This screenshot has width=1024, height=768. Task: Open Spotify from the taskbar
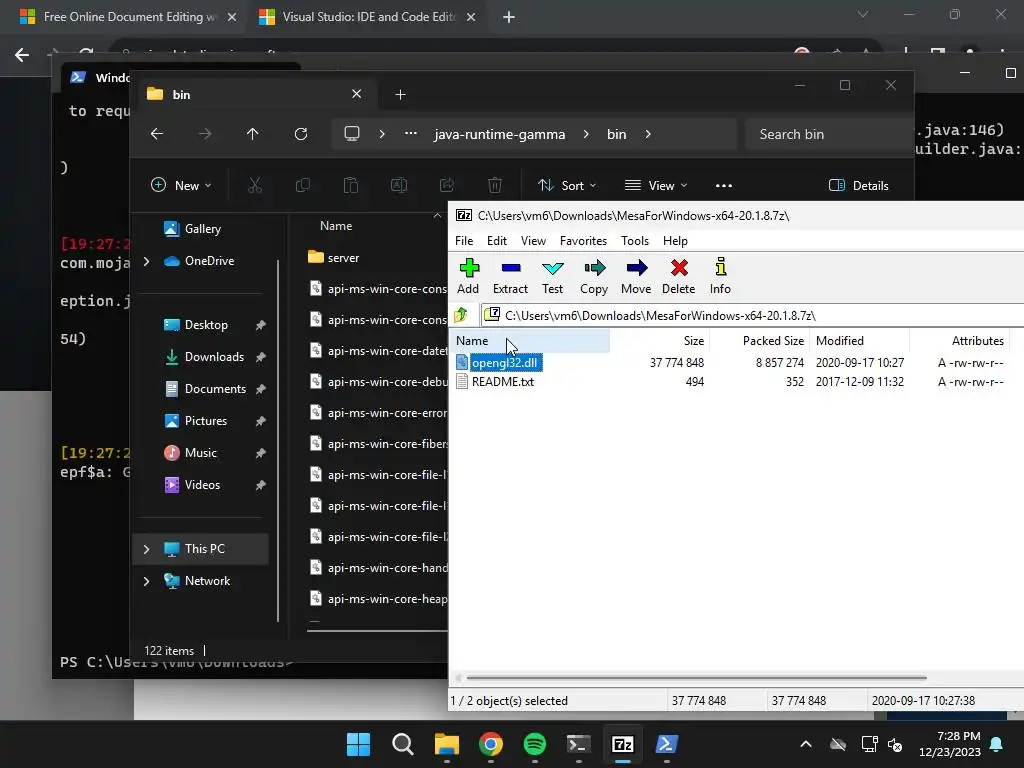(x=535, y=744)
